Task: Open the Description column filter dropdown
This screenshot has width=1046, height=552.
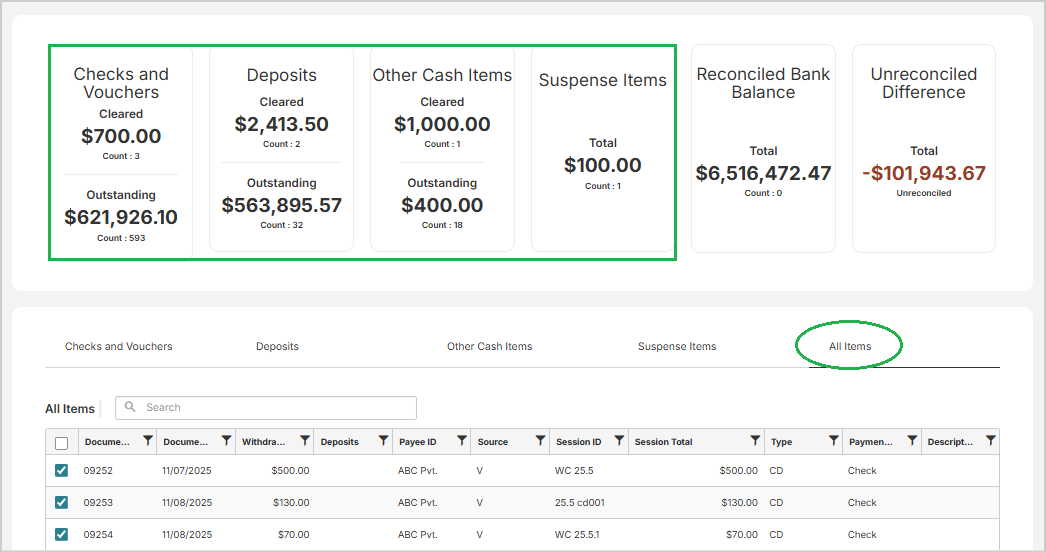Action: pos(990,441)
